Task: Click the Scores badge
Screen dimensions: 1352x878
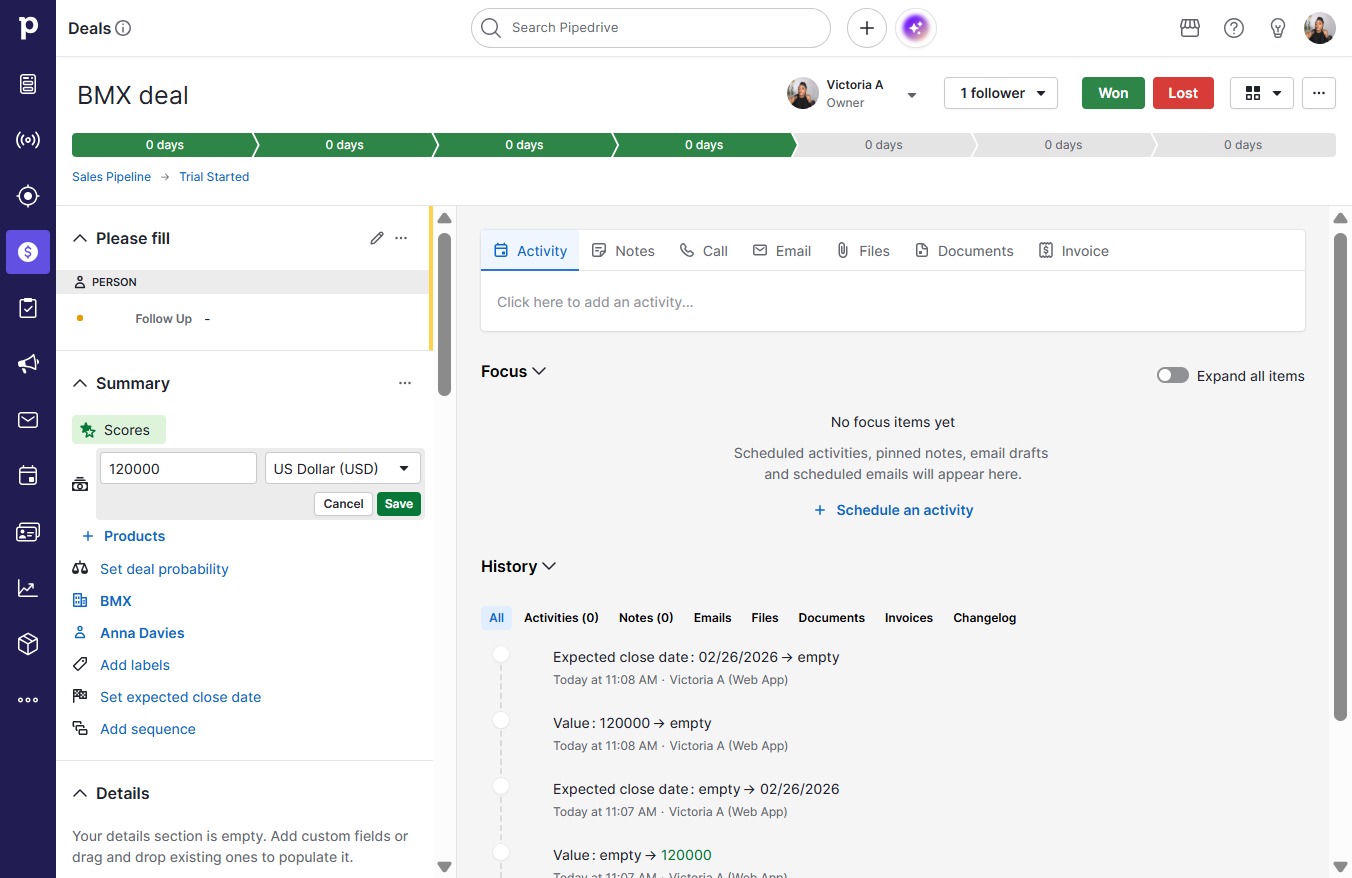Action: pyautogui.click(x=119, y=430)
